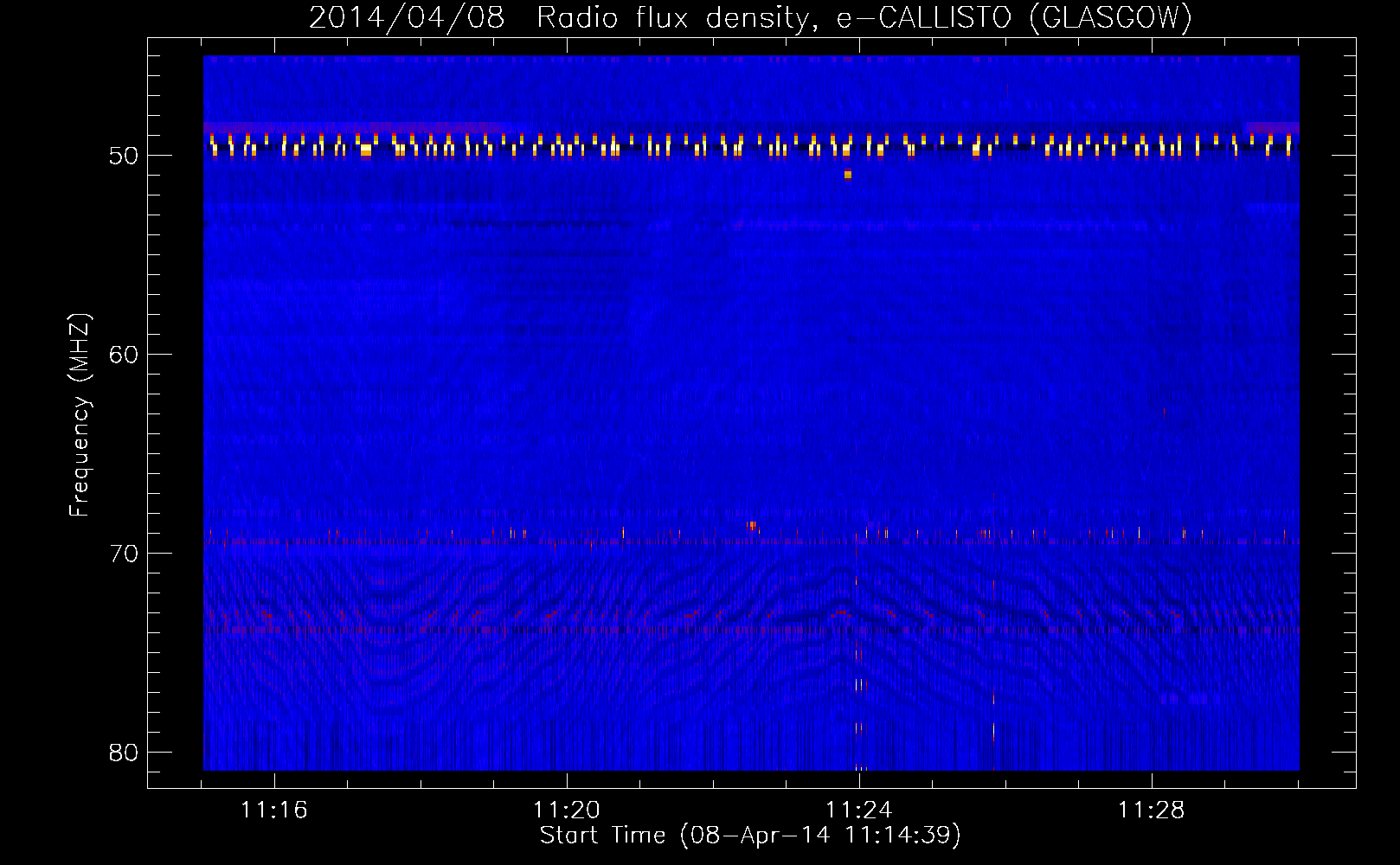Screen dimensions: 1400x865
Task: Select the 11:20 time axis label
Action: click(567, 811)
